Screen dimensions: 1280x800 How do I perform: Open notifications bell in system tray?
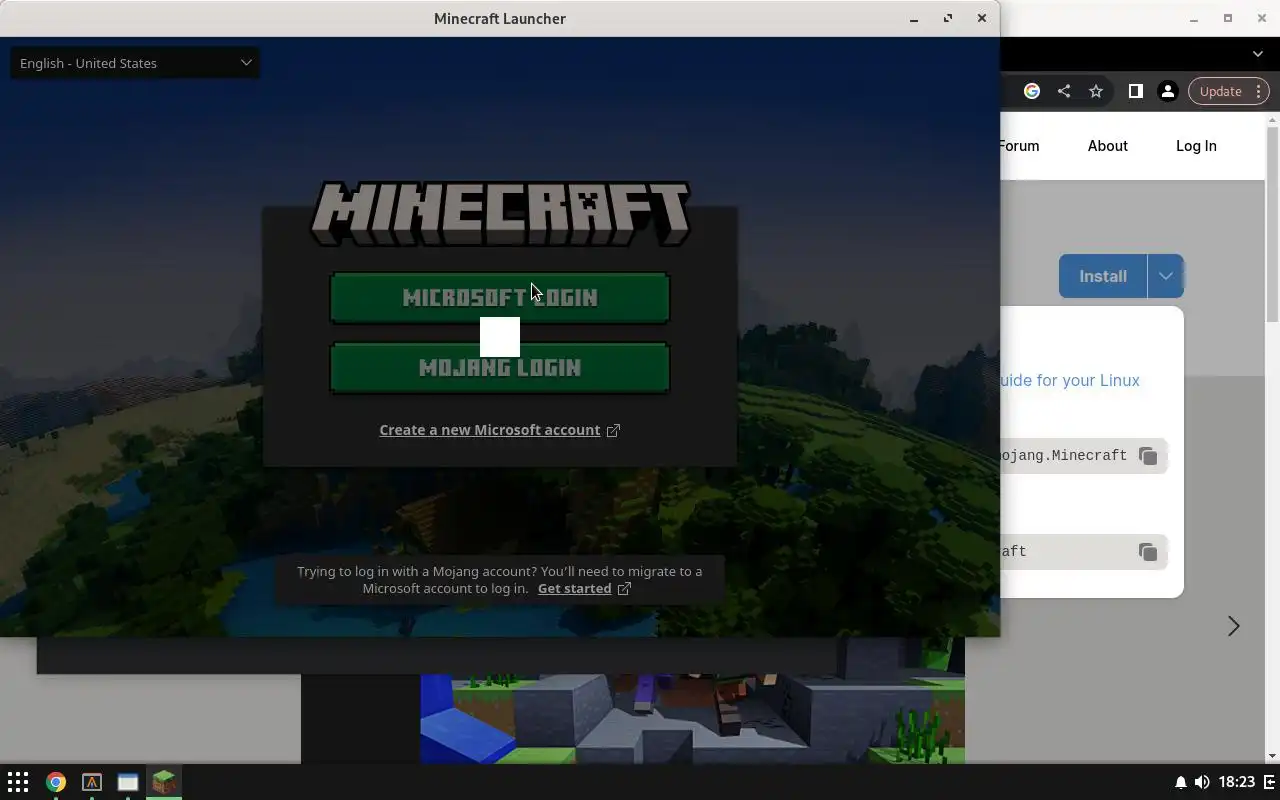coord(1180,782)
